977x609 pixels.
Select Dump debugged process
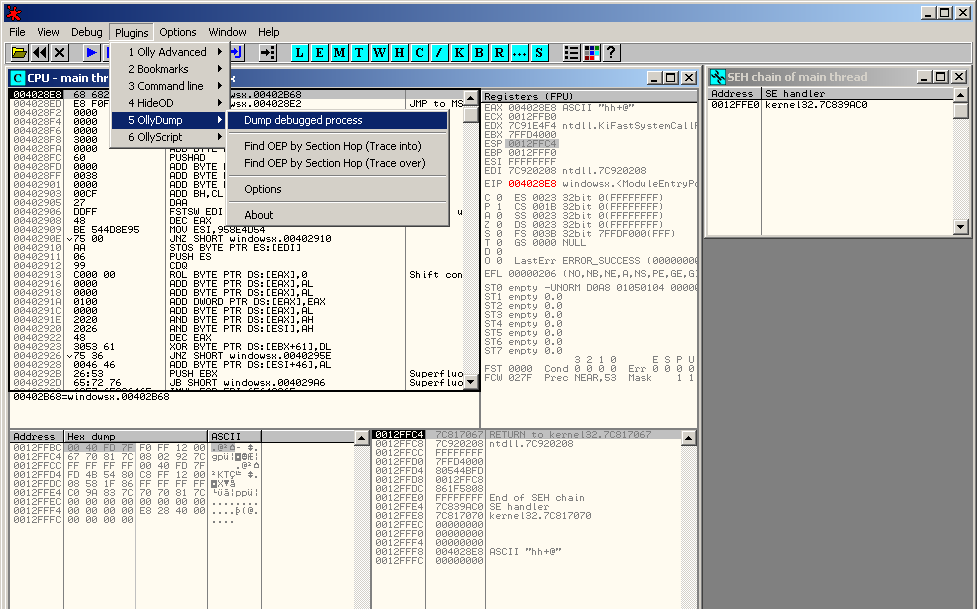tap(303, 120)
